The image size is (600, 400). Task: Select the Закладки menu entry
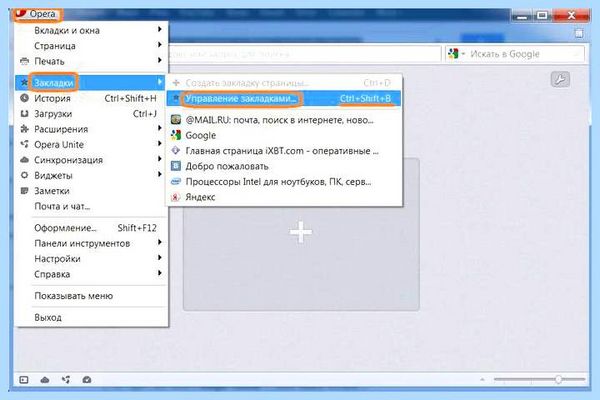[x=91, y=82]
